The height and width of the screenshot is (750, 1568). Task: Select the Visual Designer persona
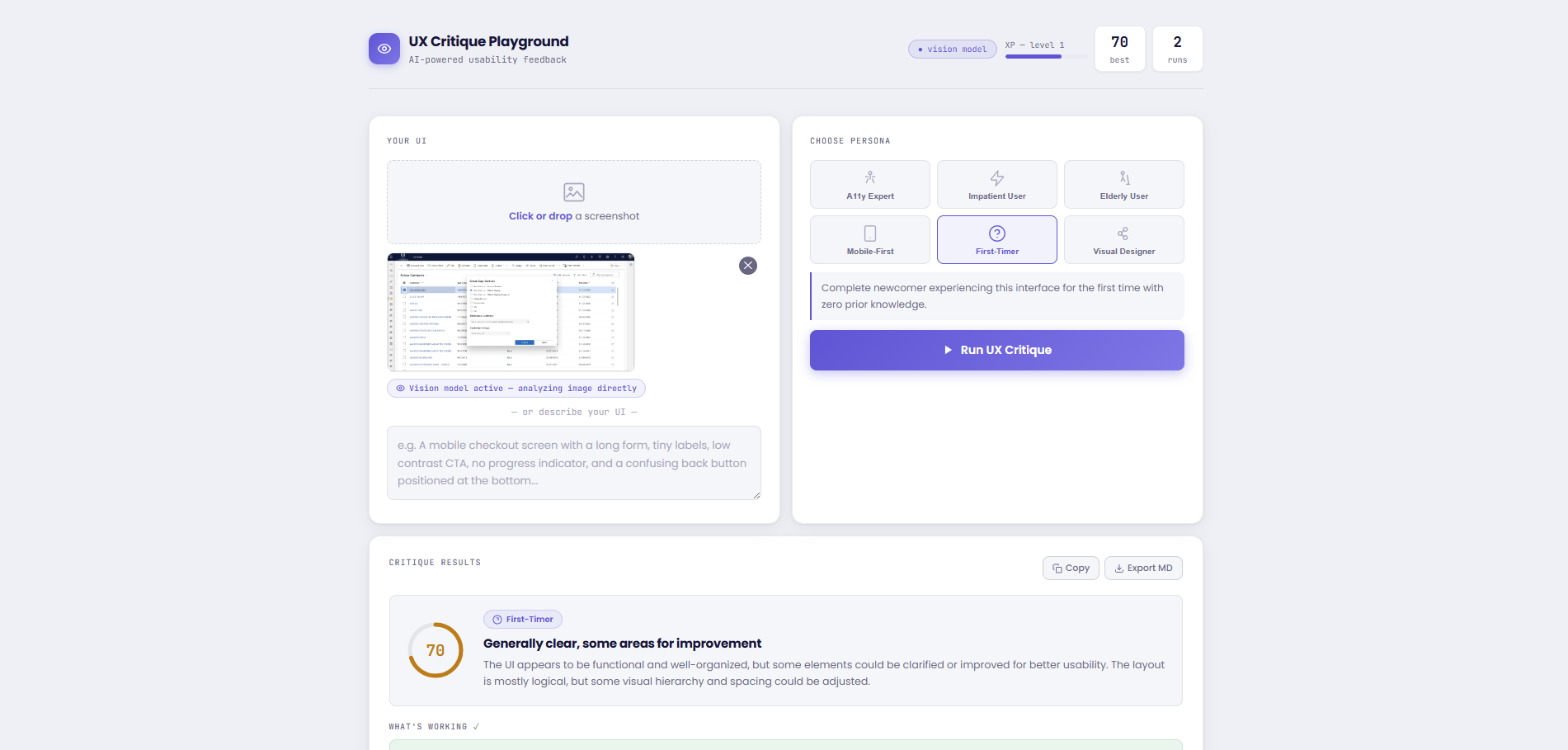1124,240
